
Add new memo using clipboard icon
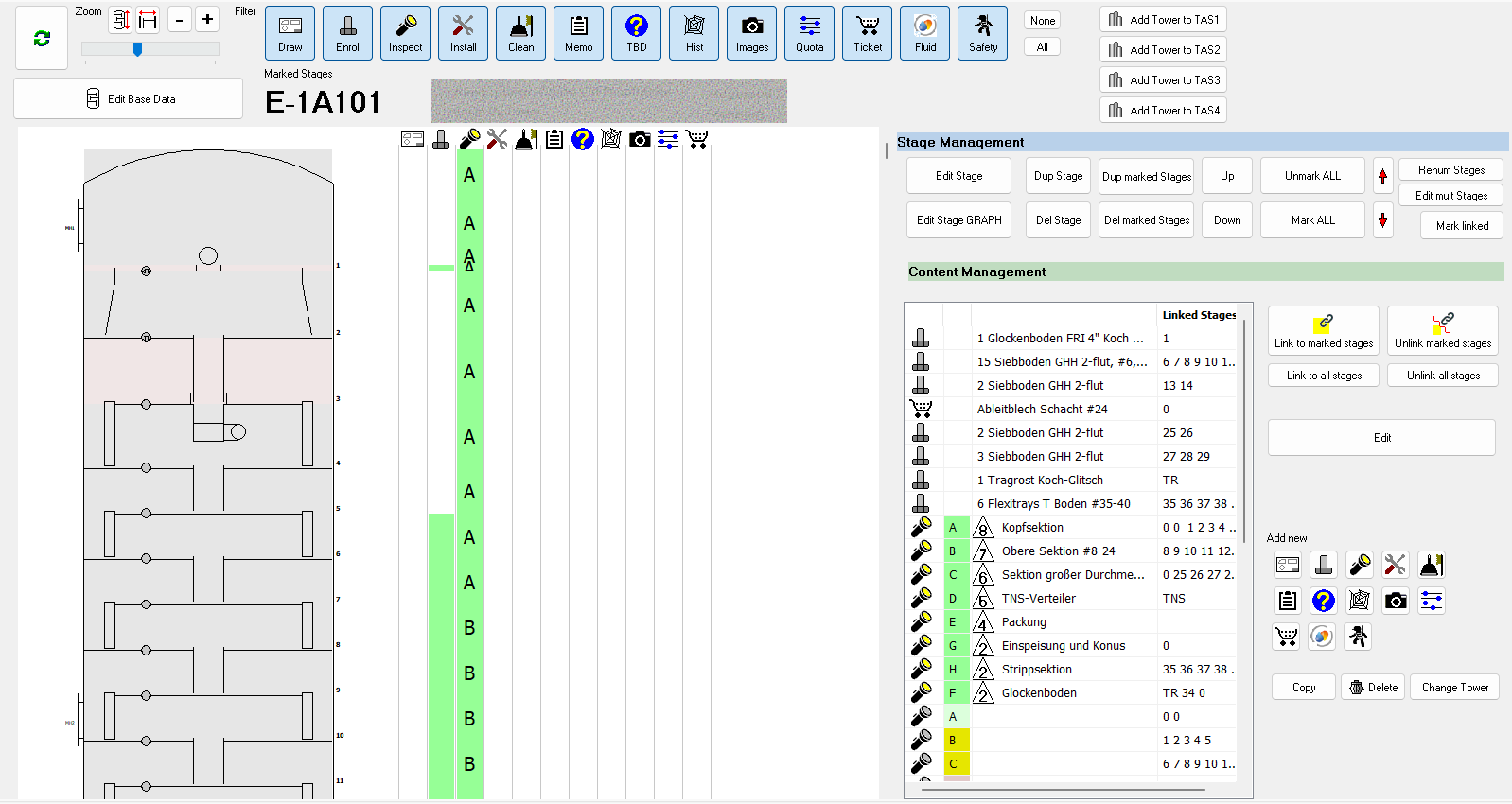coord(1287,601)
